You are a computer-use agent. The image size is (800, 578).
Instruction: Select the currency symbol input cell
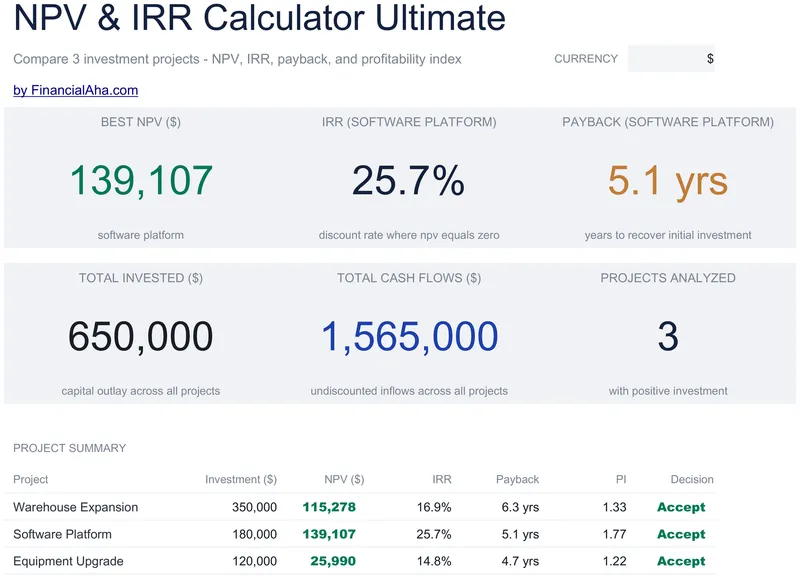[671, 59]
